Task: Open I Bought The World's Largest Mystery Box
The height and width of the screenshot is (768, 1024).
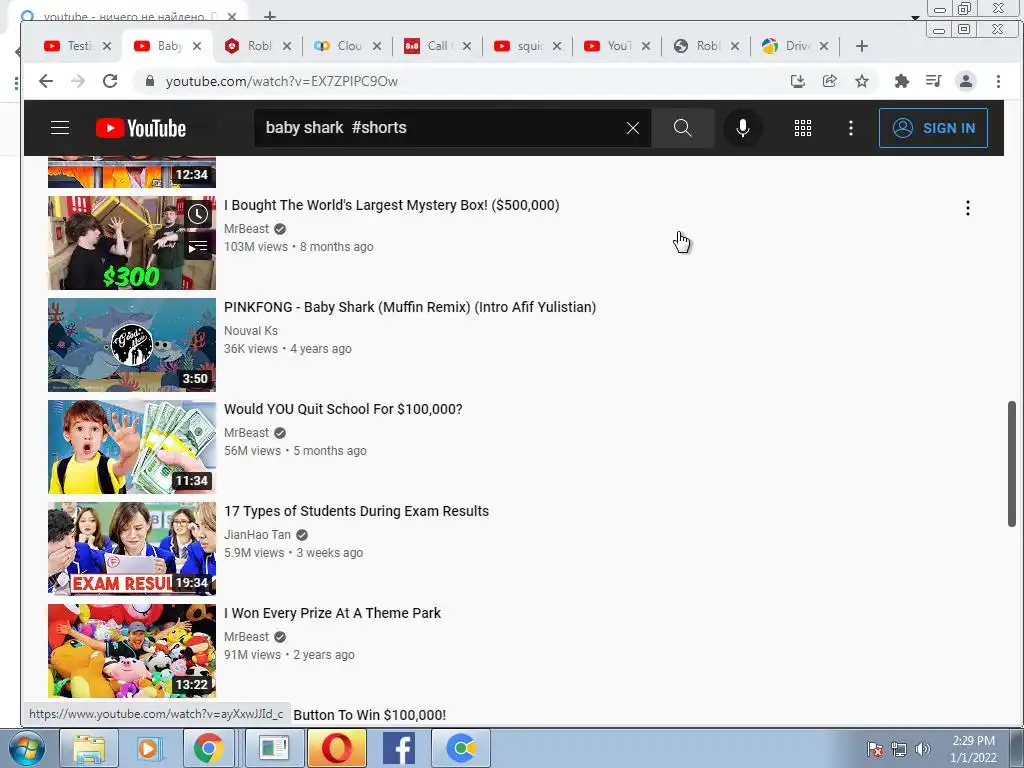Action: coord(392,205)
